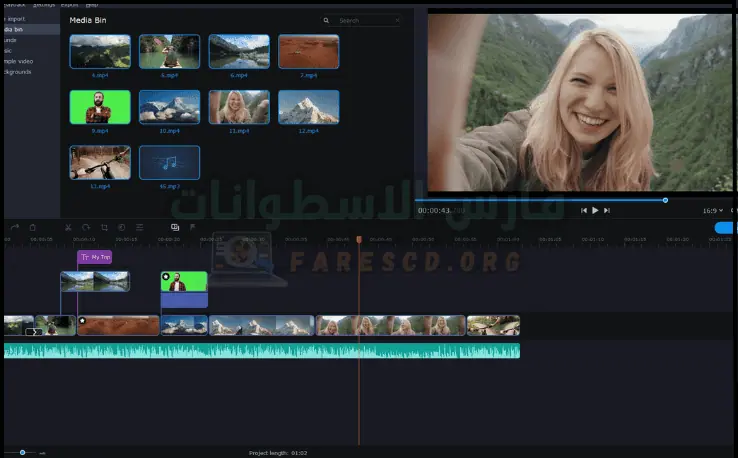Viewport: 738px width, 458px height.
Task: Click the rotate clip icon
Action: click(86, 227)
